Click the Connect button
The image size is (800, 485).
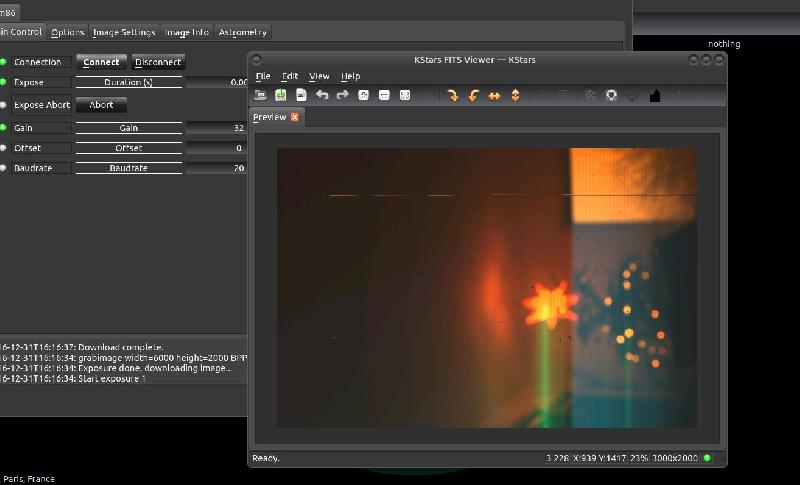click(x=101, y=62)
